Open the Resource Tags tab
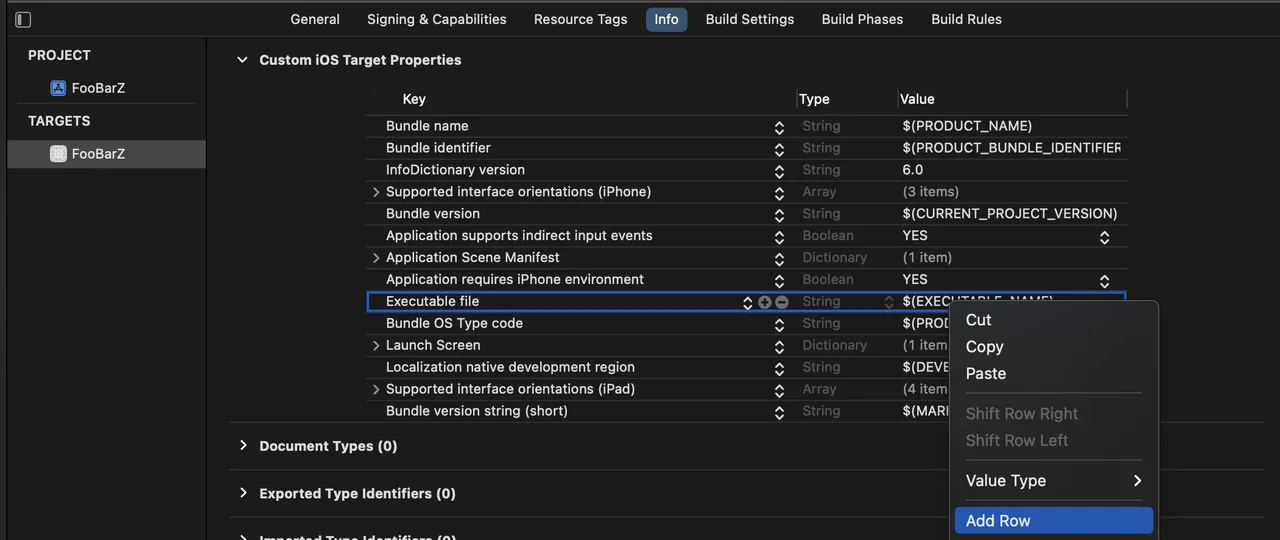Screen dimensions: 1280x540 tap(581, 19)
